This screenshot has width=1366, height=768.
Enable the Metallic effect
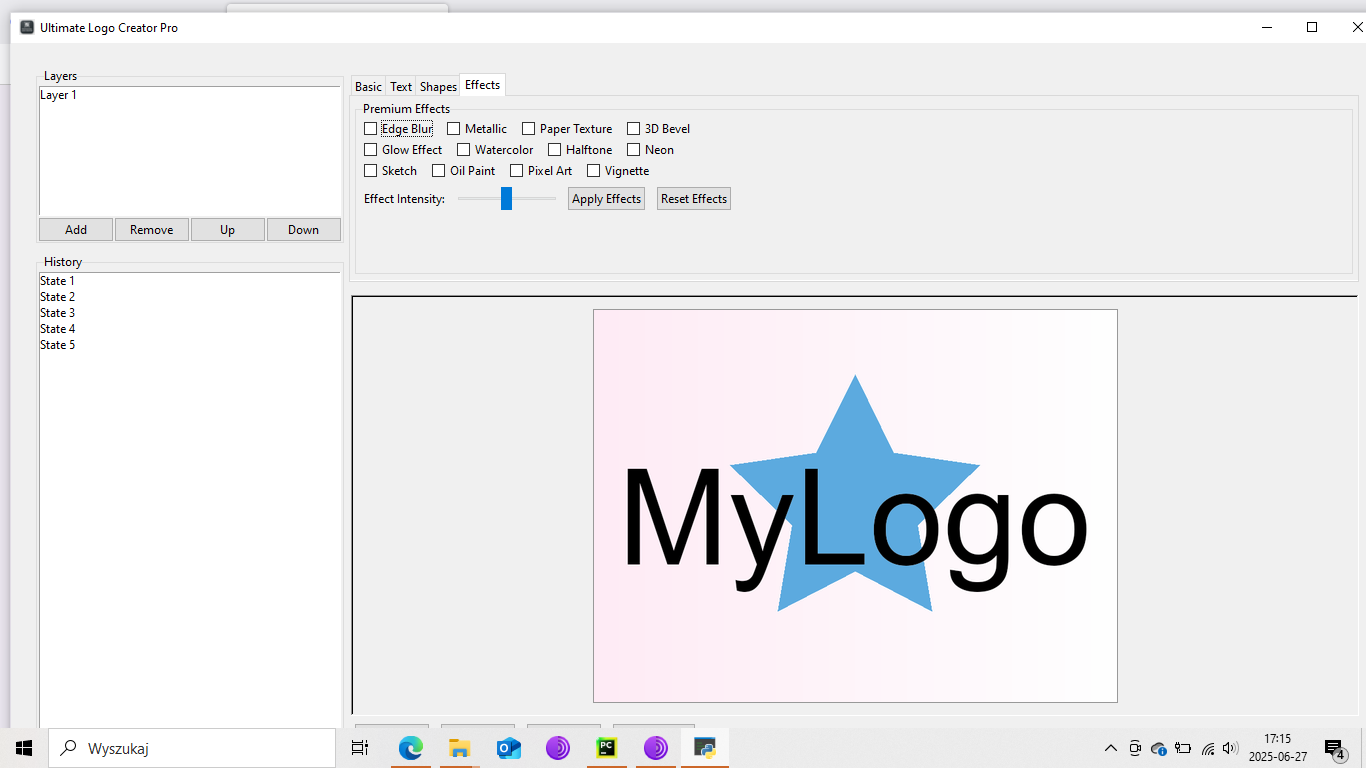(x=452, y=128)
